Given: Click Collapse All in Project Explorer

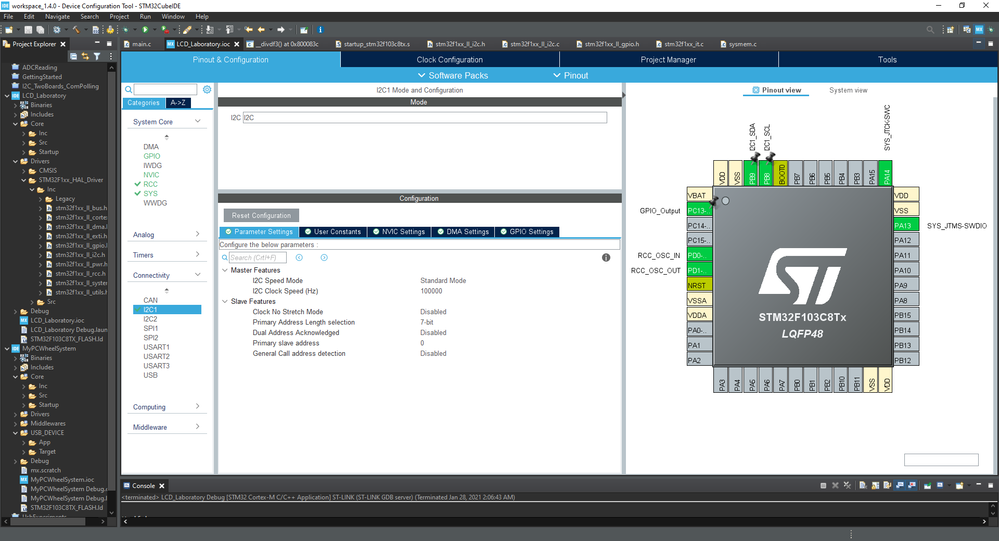Looking at the screenshot, I should point(73,56).
